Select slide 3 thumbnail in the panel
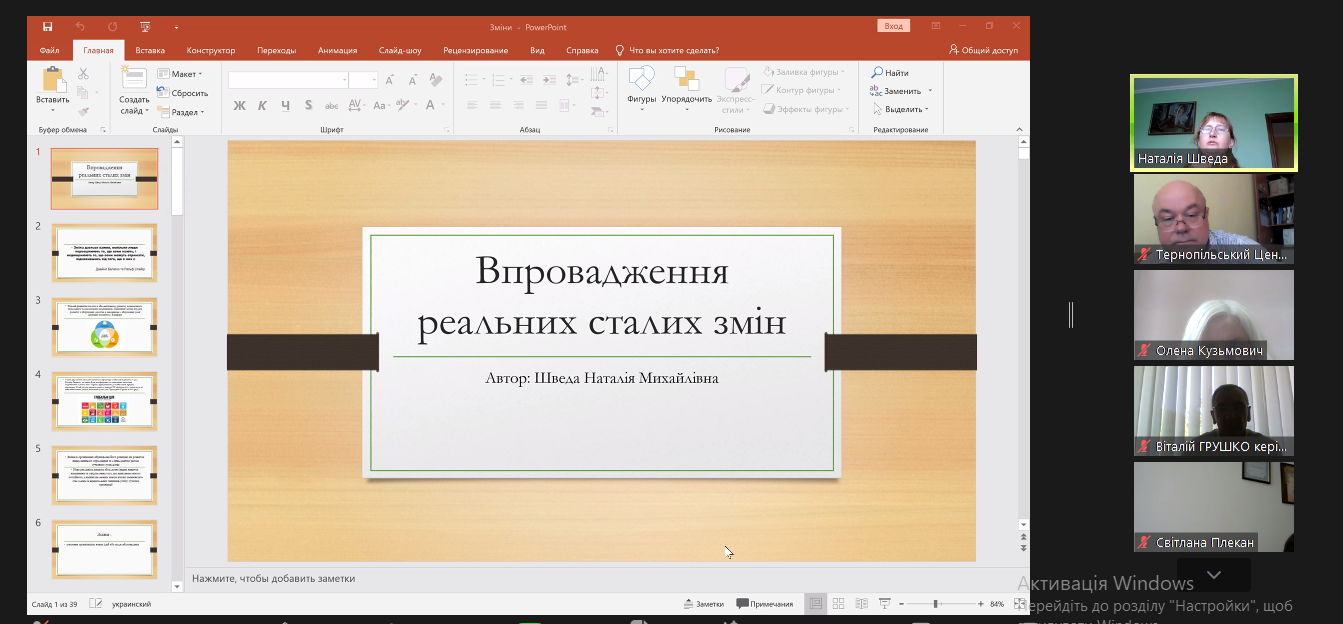 104,327
